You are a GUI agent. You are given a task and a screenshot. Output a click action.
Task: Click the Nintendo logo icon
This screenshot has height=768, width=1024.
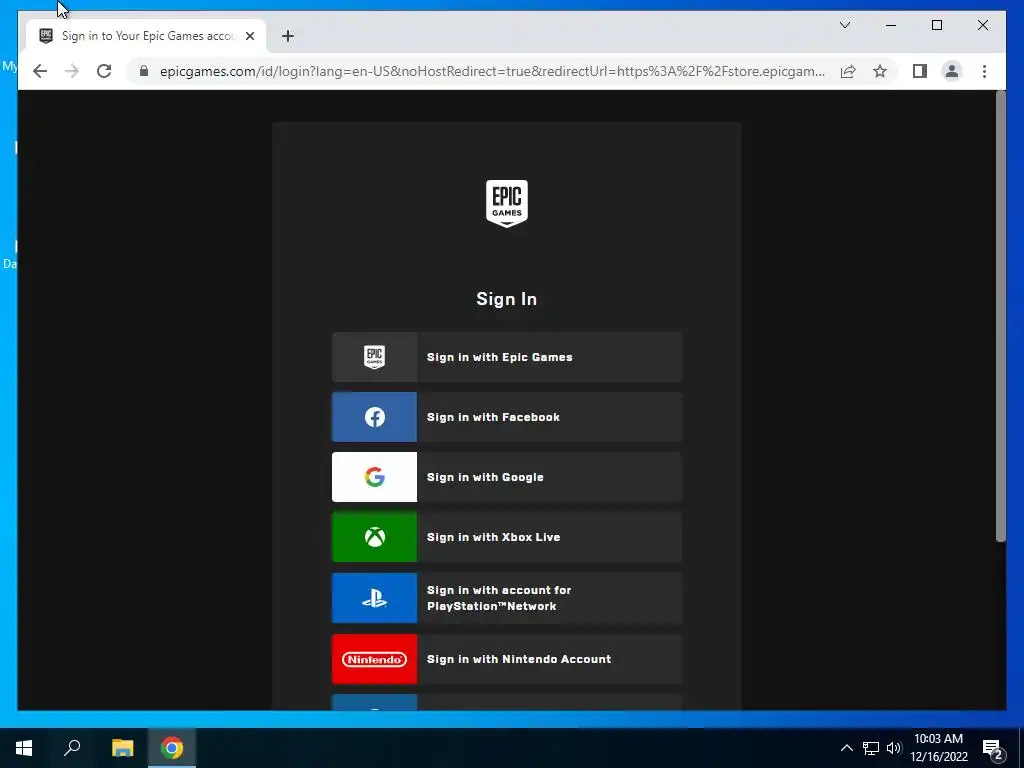(374, 660)
